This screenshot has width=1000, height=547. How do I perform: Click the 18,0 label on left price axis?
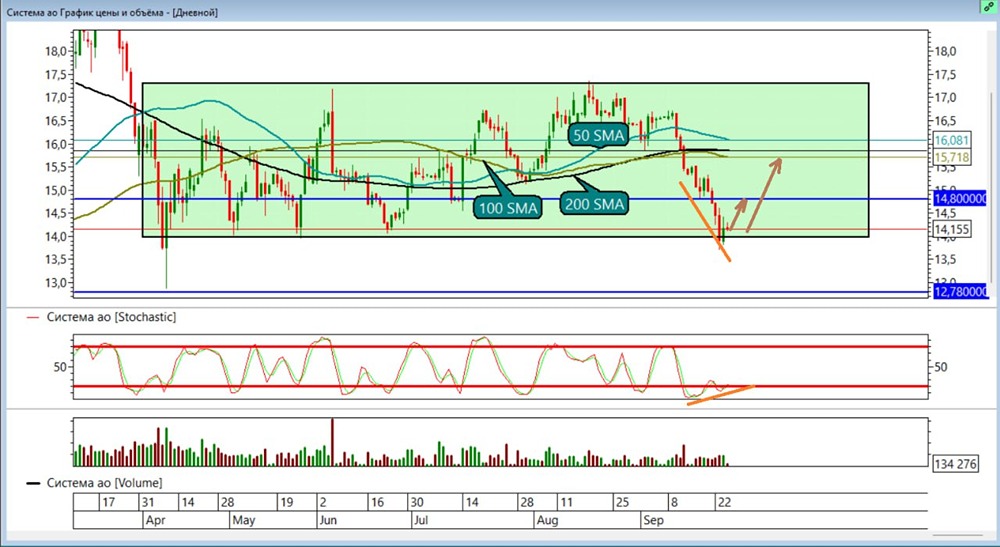[55, 51]
